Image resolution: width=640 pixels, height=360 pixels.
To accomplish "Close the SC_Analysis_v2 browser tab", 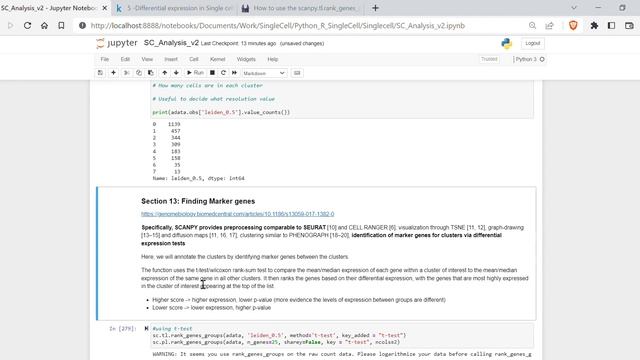I will click(104, 8).
